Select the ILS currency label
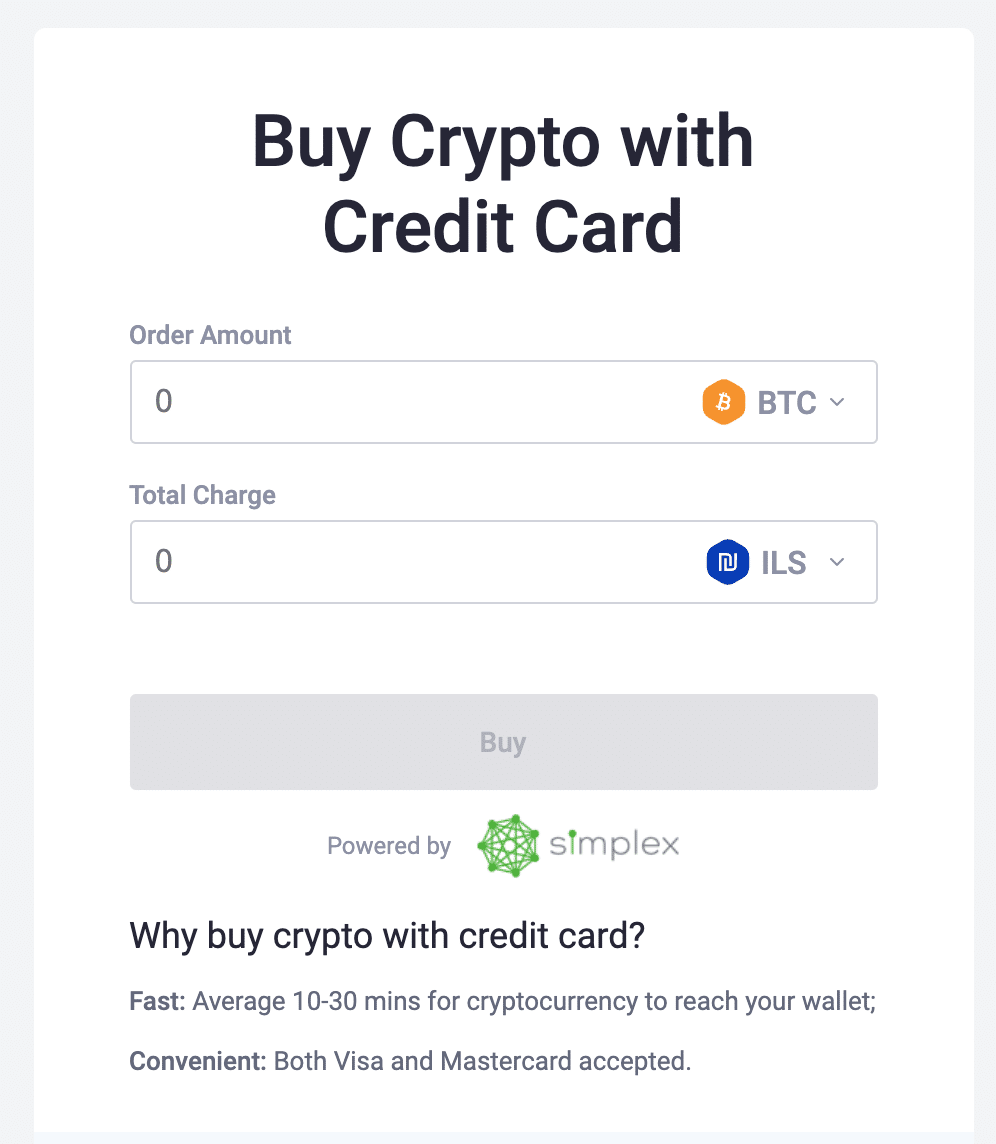 pyautogui.click(x=784, y=563)
